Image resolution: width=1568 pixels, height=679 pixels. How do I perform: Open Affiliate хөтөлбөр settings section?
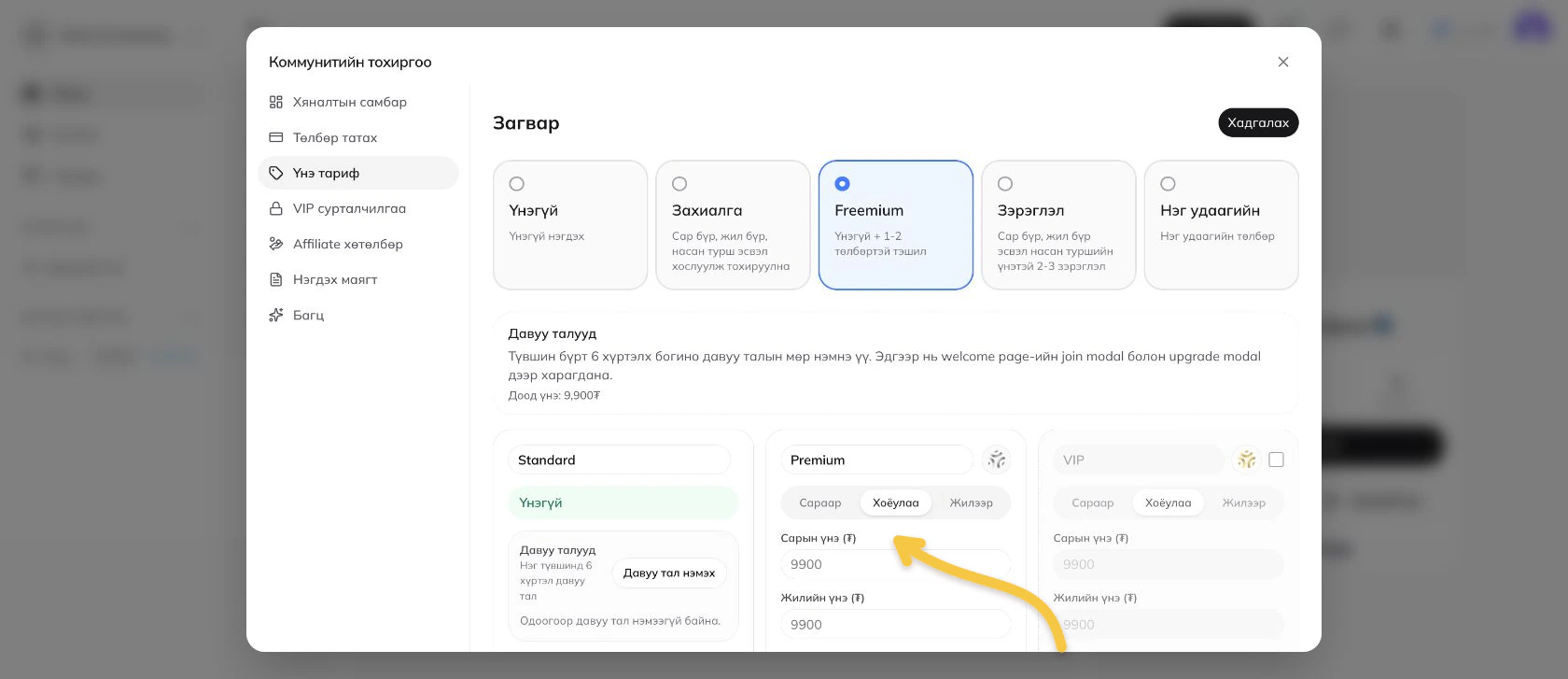(x=358, y=244)
